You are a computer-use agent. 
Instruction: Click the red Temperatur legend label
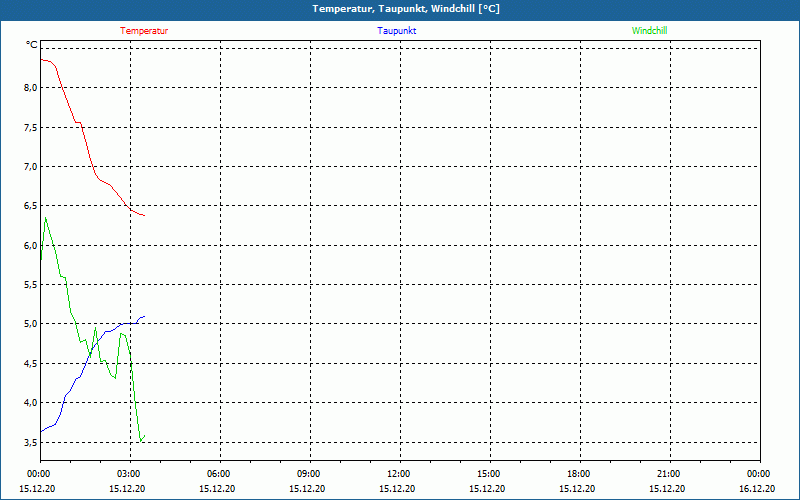tap(144, 31)
